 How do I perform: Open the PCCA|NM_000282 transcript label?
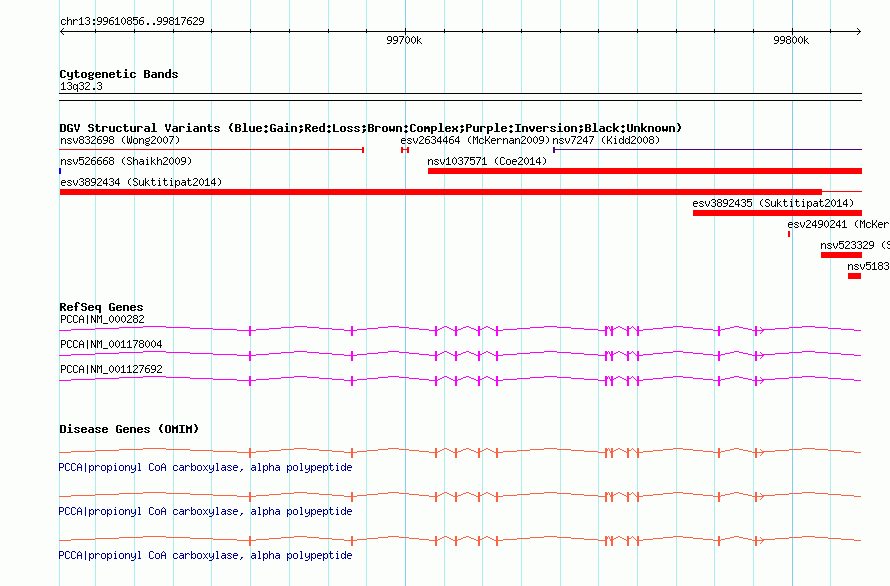point(102,319)
